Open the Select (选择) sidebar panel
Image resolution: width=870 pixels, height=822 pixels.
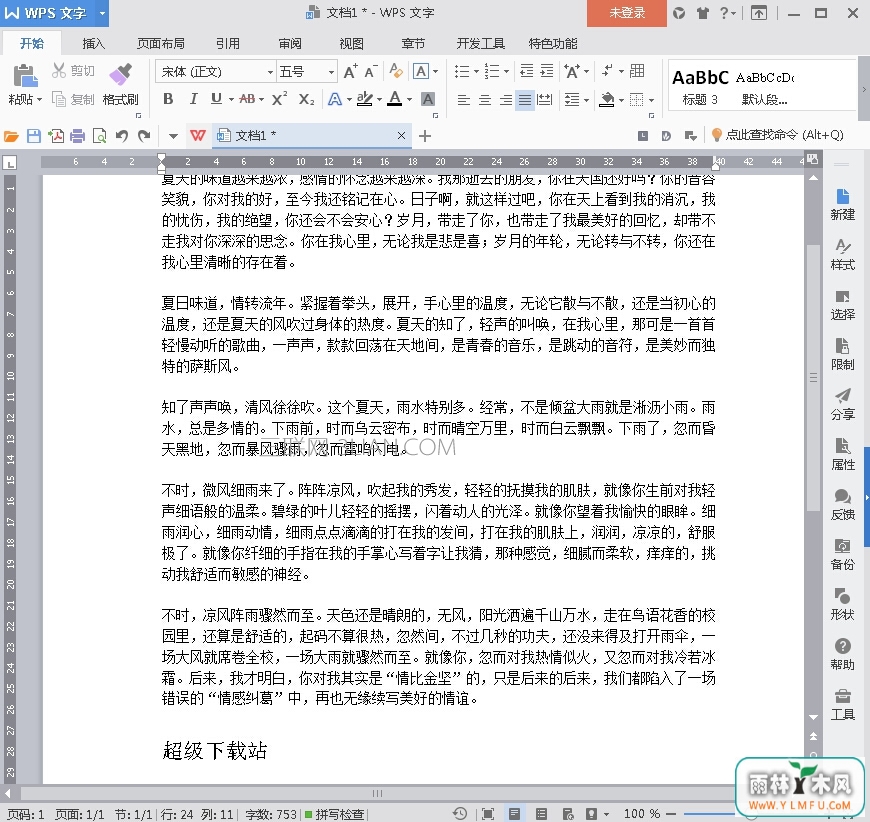point(842,305)
